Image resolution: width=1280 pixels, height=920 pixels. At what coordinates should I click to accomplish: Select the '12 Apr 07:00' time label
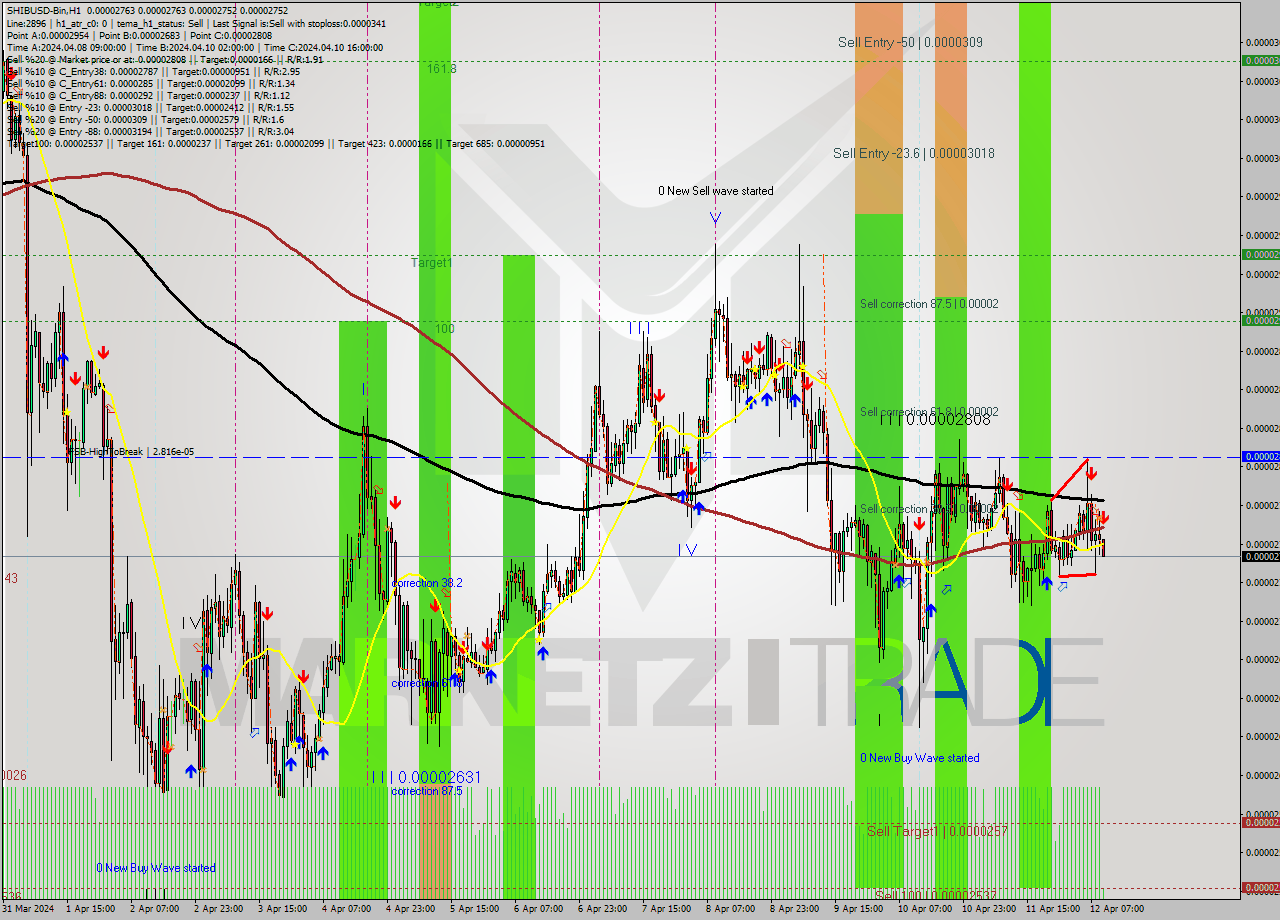click(1117, 909)
